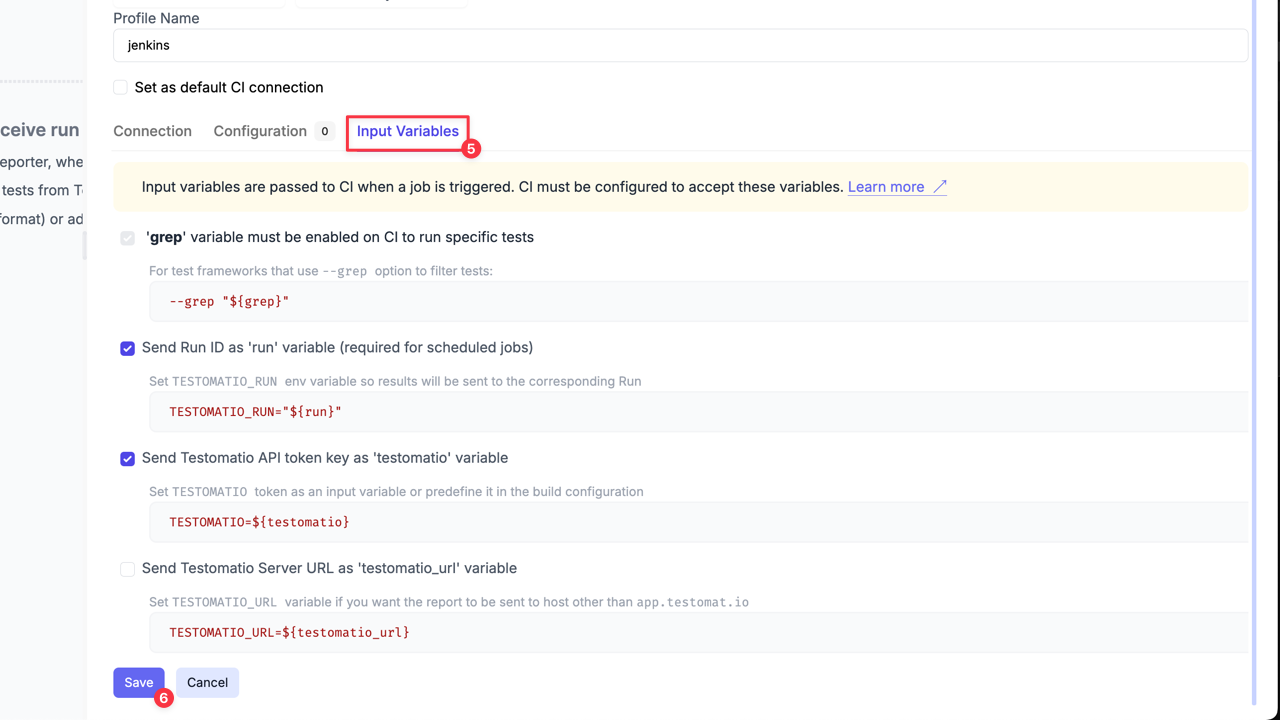Click the TESTOMATIO_URL=${testomatio_url} code block
Viewport: 1280px width, 720px height.
pos(289,632)
